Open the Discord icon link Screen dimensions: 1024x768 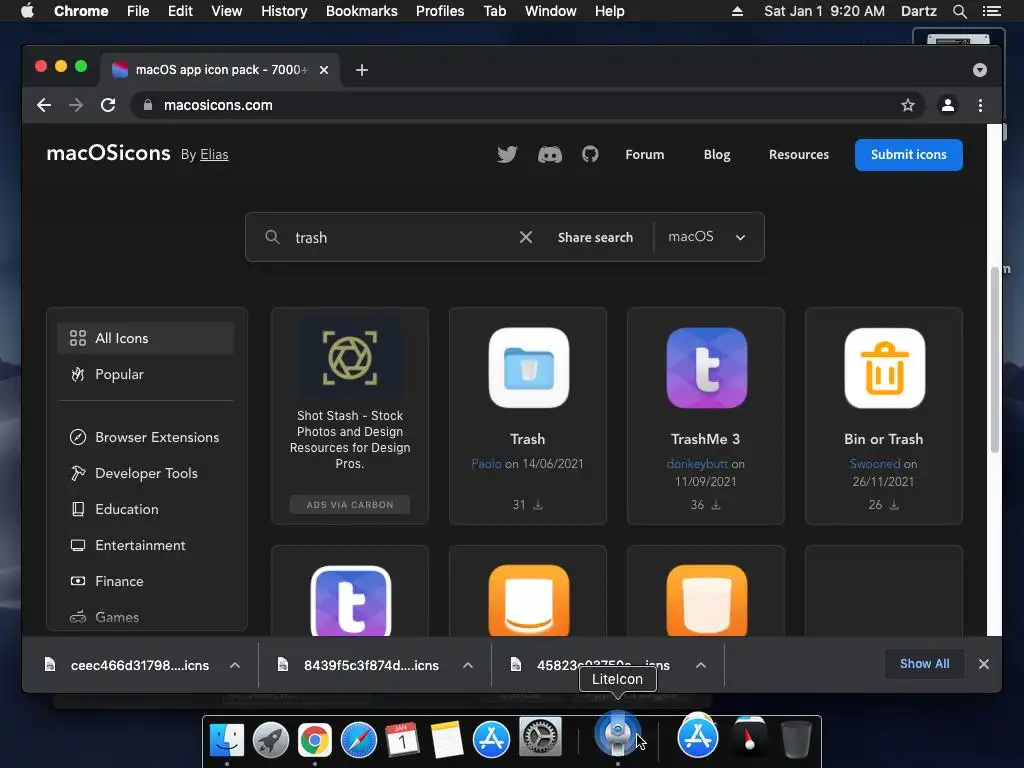549,155
